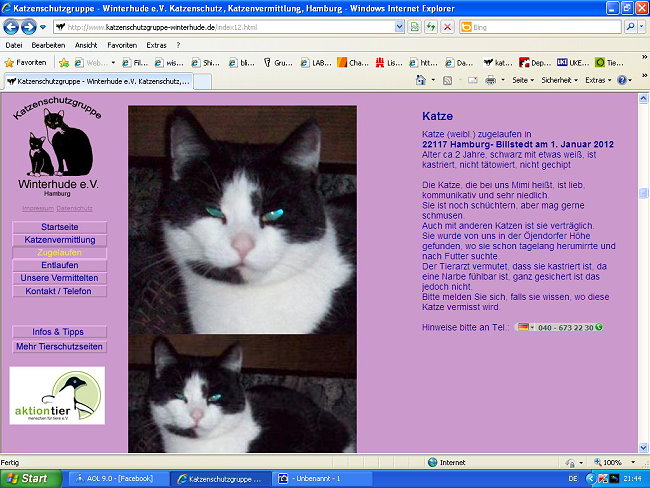Open Favoriten star in favorites bar
Image resolution: width=650 pixels, height=488 pixels.
[x=27, y=62]
